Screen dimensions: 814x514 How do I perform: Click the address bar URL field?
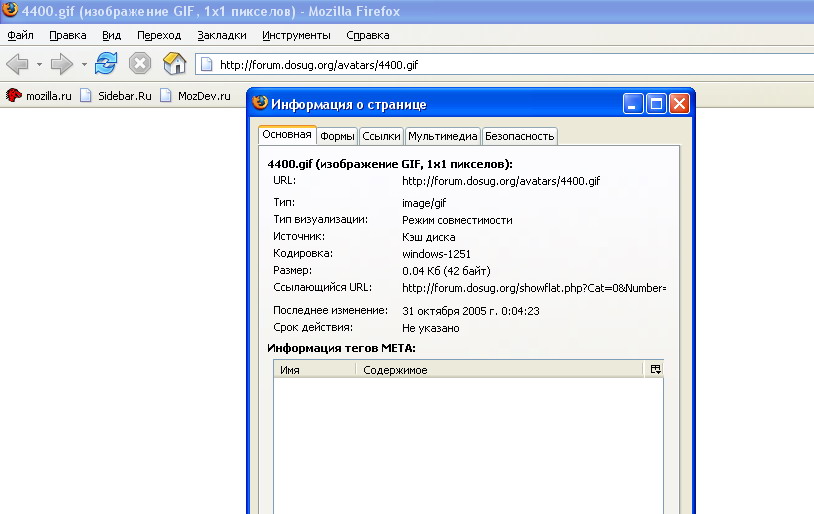click(500, 65)
